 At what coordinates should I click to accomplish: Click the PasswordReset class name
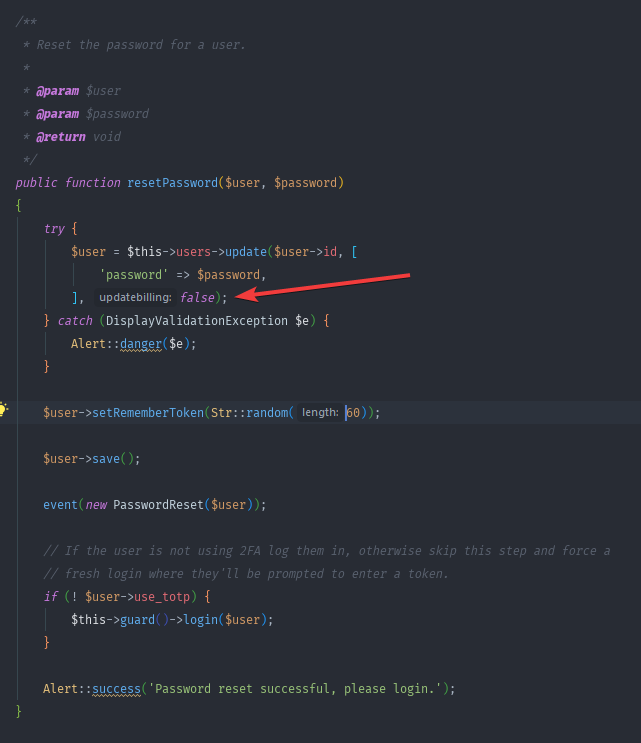[x=155, y=504]
